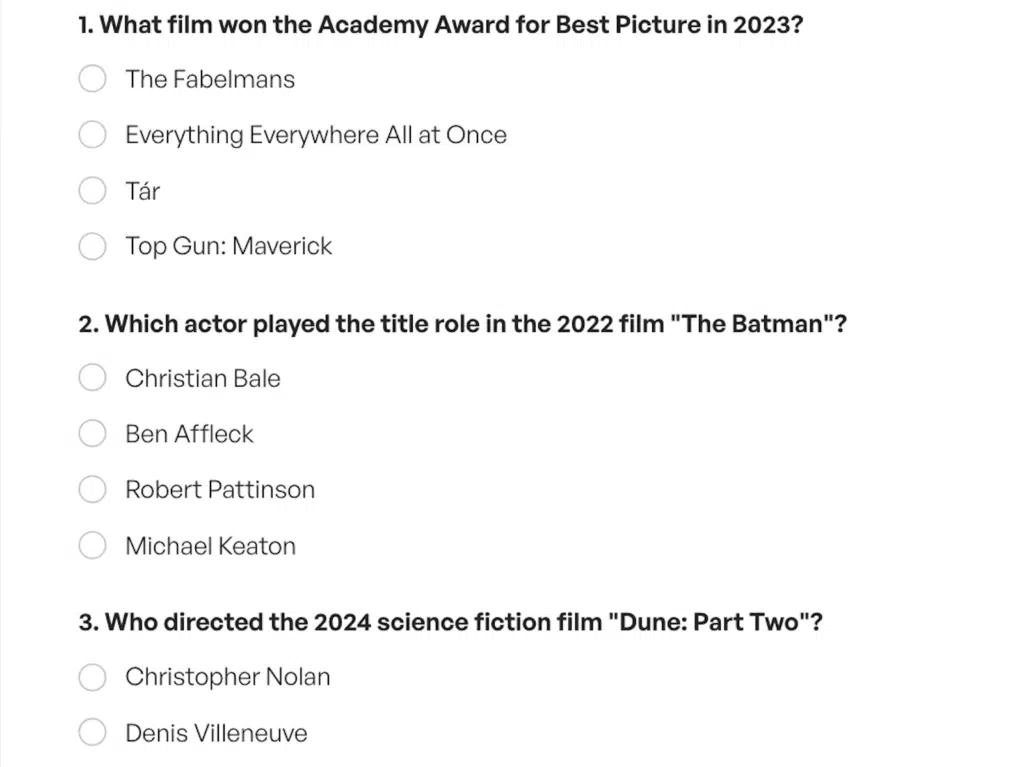Image resolution: width=1024 pixels, height=767 pixels.
Task: Select the radio button for The Fabelmans
Action: coord(92,78)
